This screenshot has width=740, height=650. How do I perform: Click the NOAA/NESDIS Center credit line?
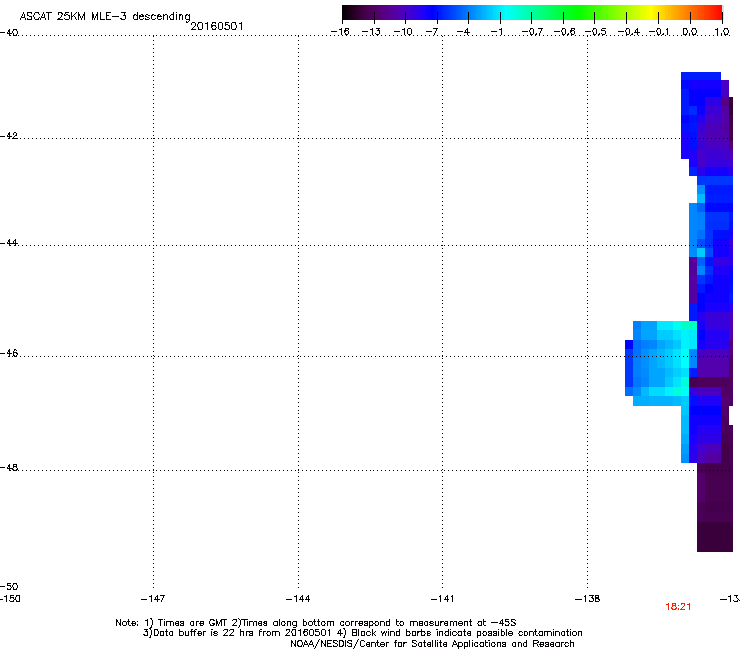[x=432, y=644]
